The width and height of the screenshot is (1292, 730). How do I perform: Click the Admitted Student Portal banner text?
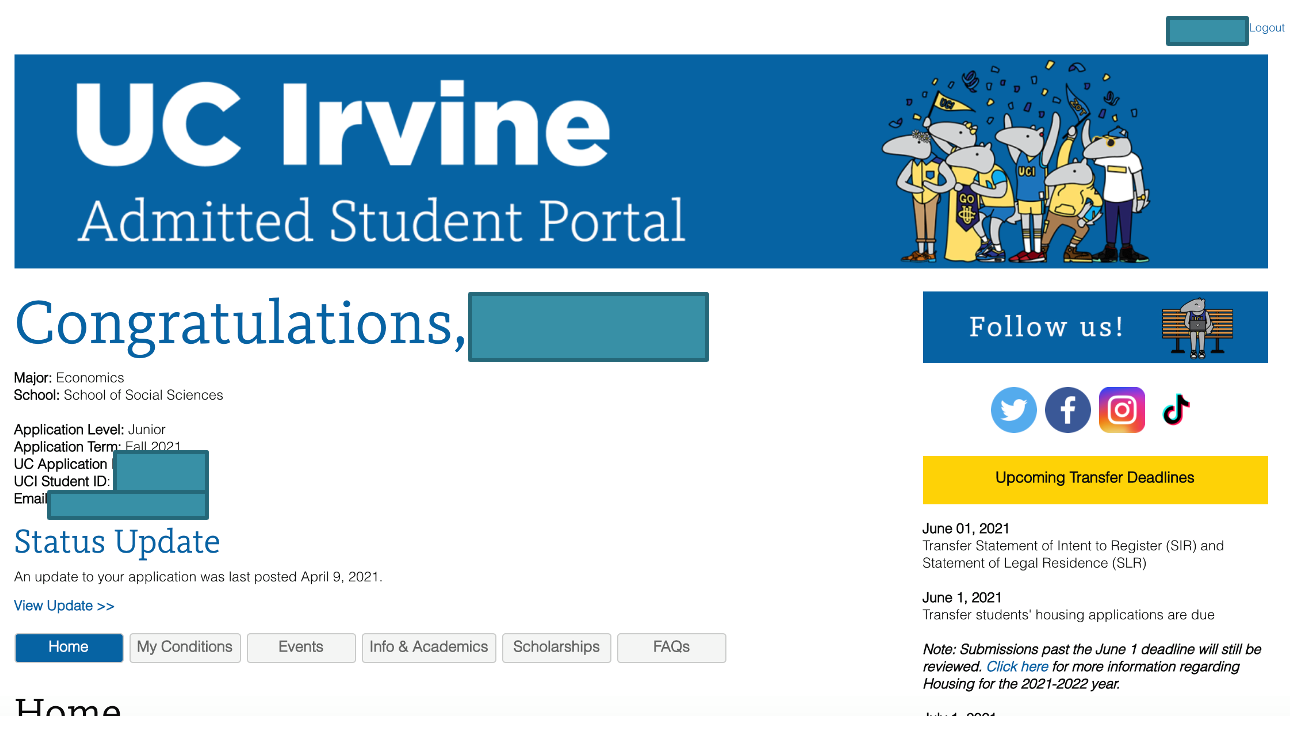pyautogui.click(x=382, y=221)
